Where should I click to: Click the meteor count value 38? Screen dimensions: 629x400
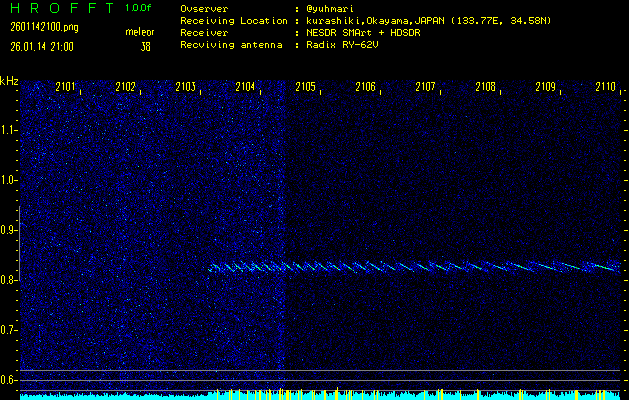[146, 46]
